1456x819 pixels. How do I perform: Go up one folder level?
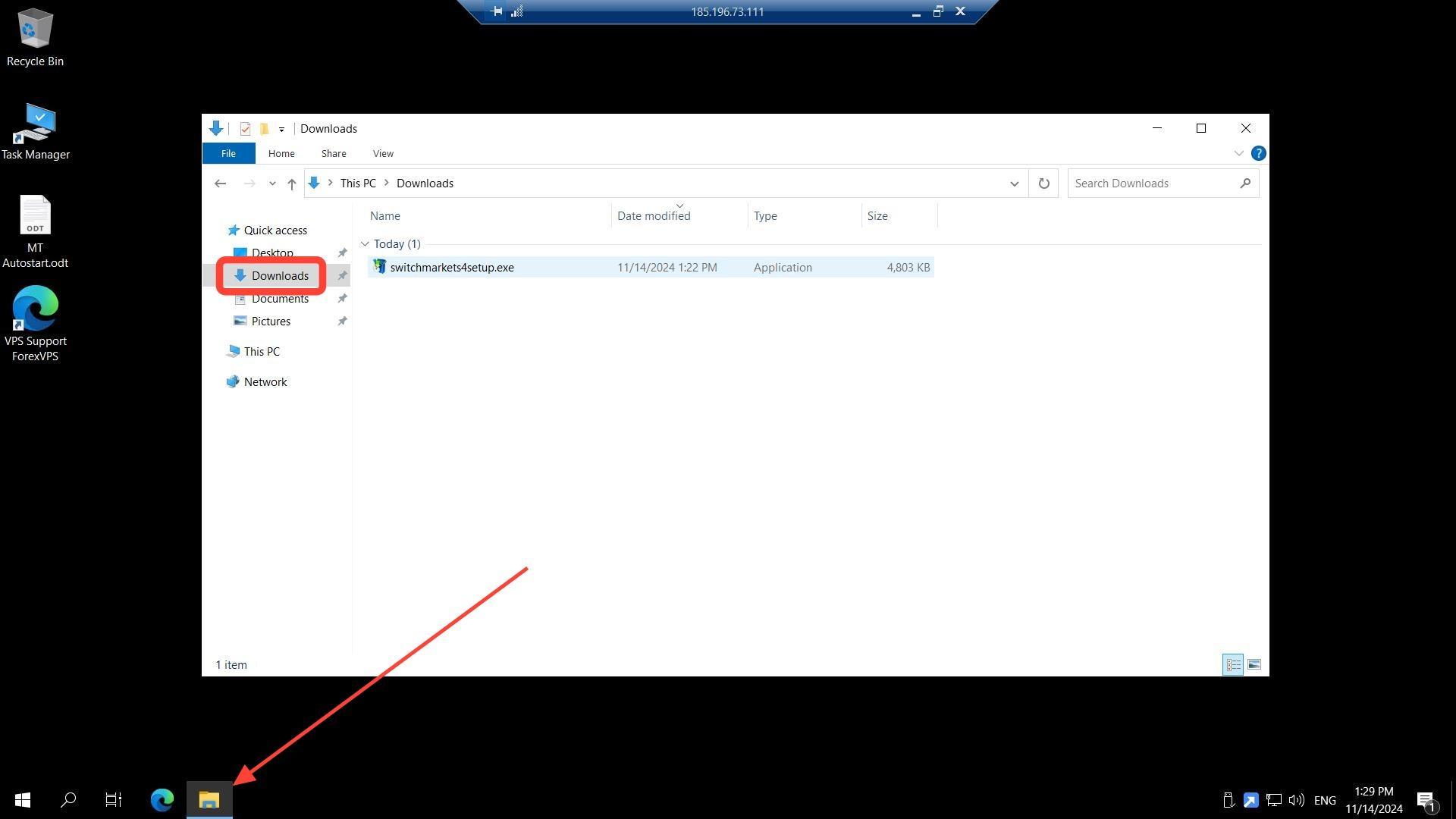pyautogui.click(x=291, y=184)
